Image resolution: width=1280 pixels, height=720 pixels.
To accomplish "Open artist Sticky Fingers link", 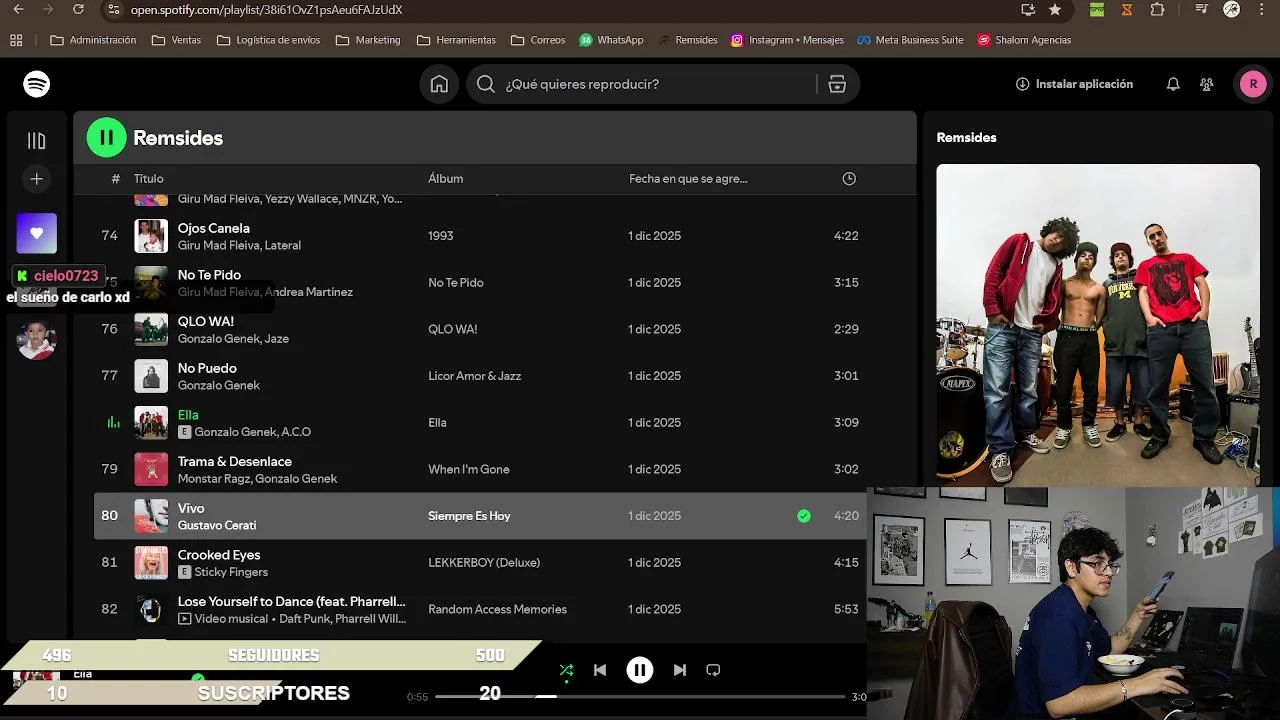I will 231,572.
